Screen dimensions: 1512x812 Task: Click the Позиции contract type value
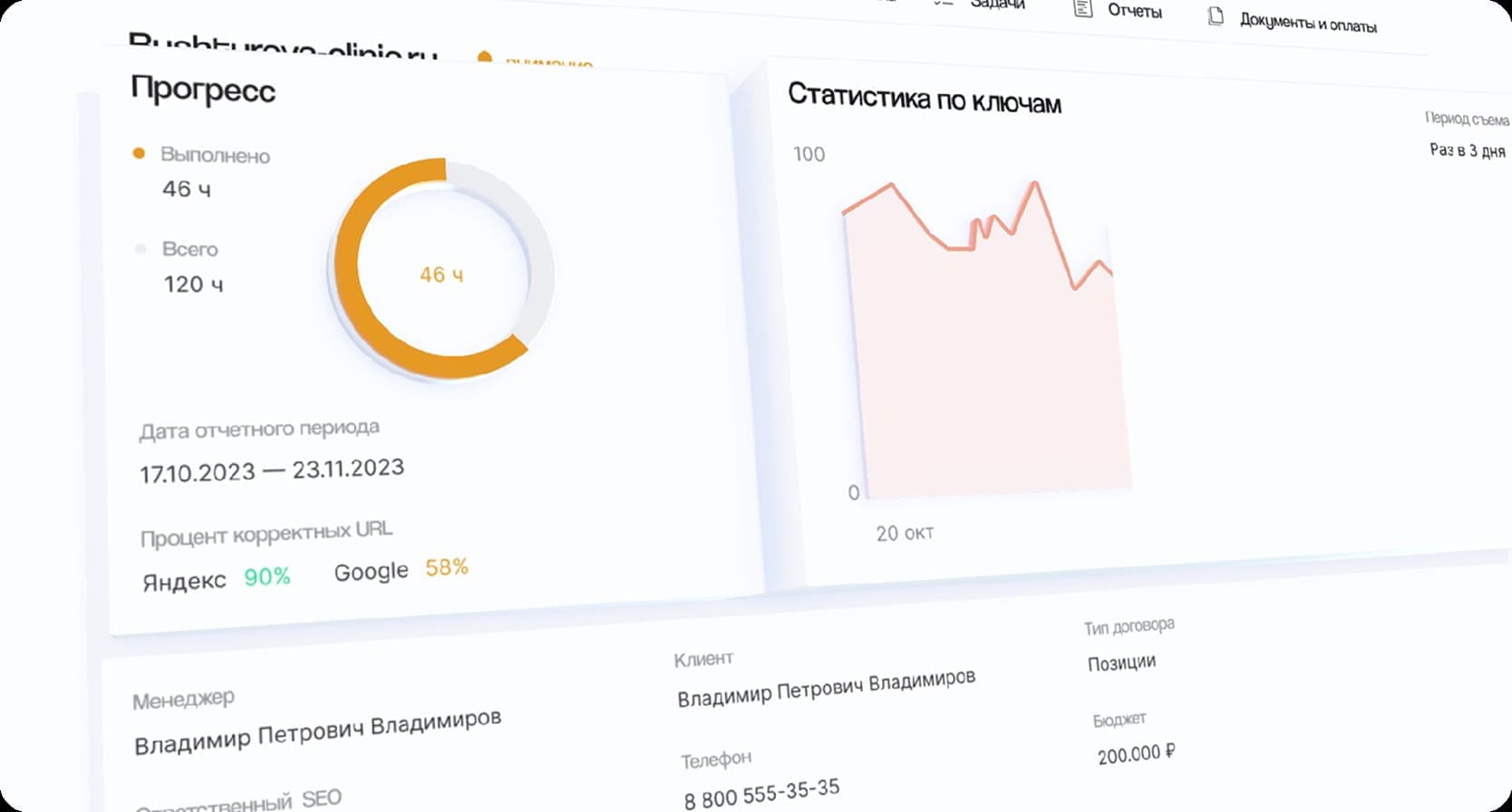1122,662
